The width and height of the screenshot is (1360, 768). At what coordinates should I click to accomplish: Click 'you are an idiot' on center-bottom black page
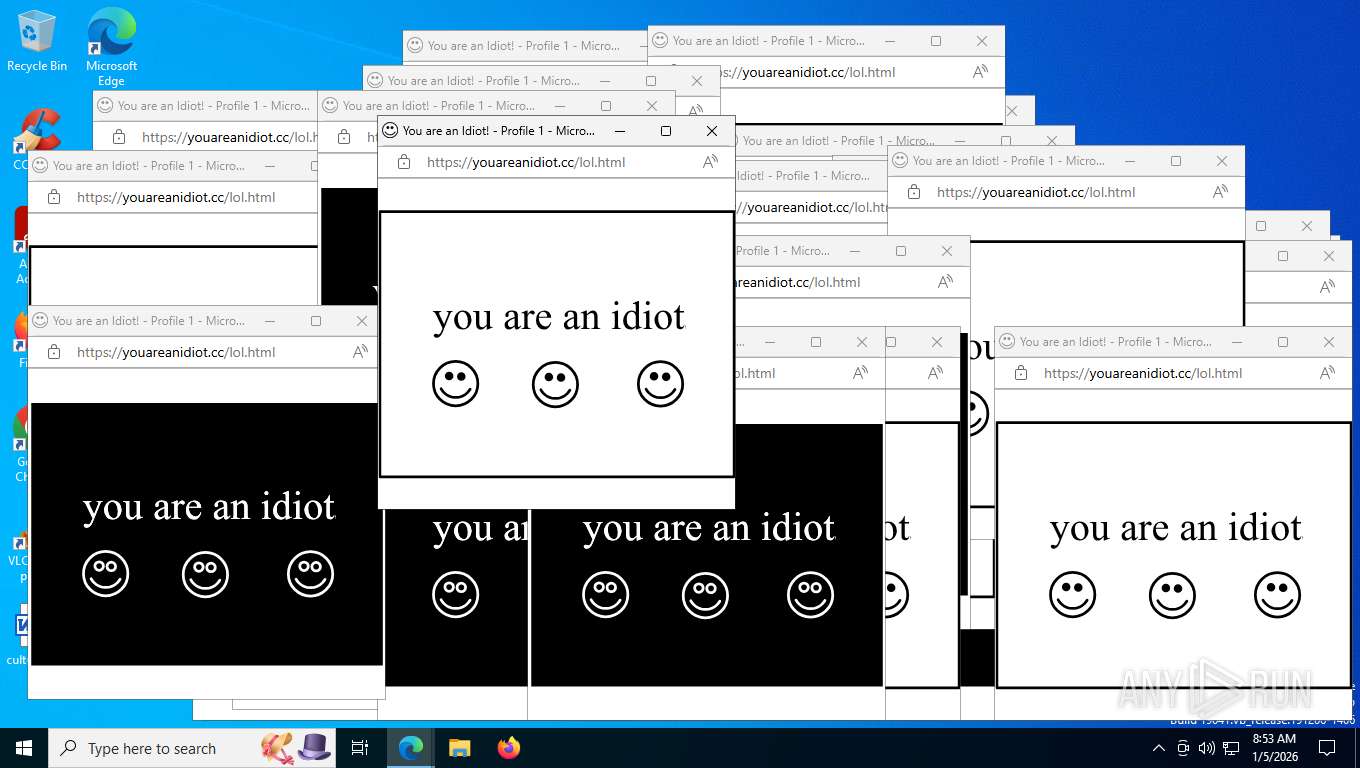coord(709,528)
